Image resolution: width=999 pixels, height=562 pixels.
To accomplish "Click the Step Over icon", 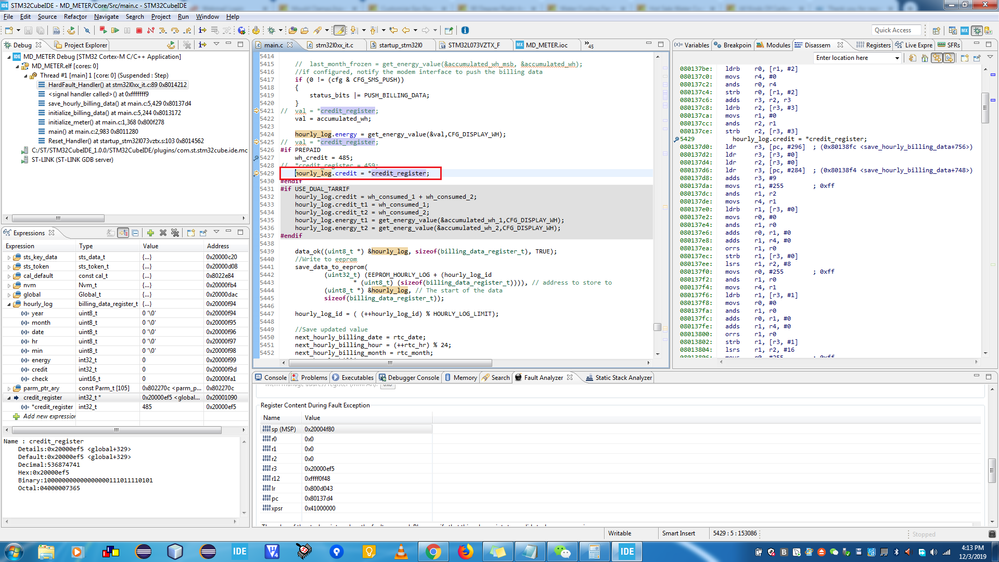I will 175,30.
